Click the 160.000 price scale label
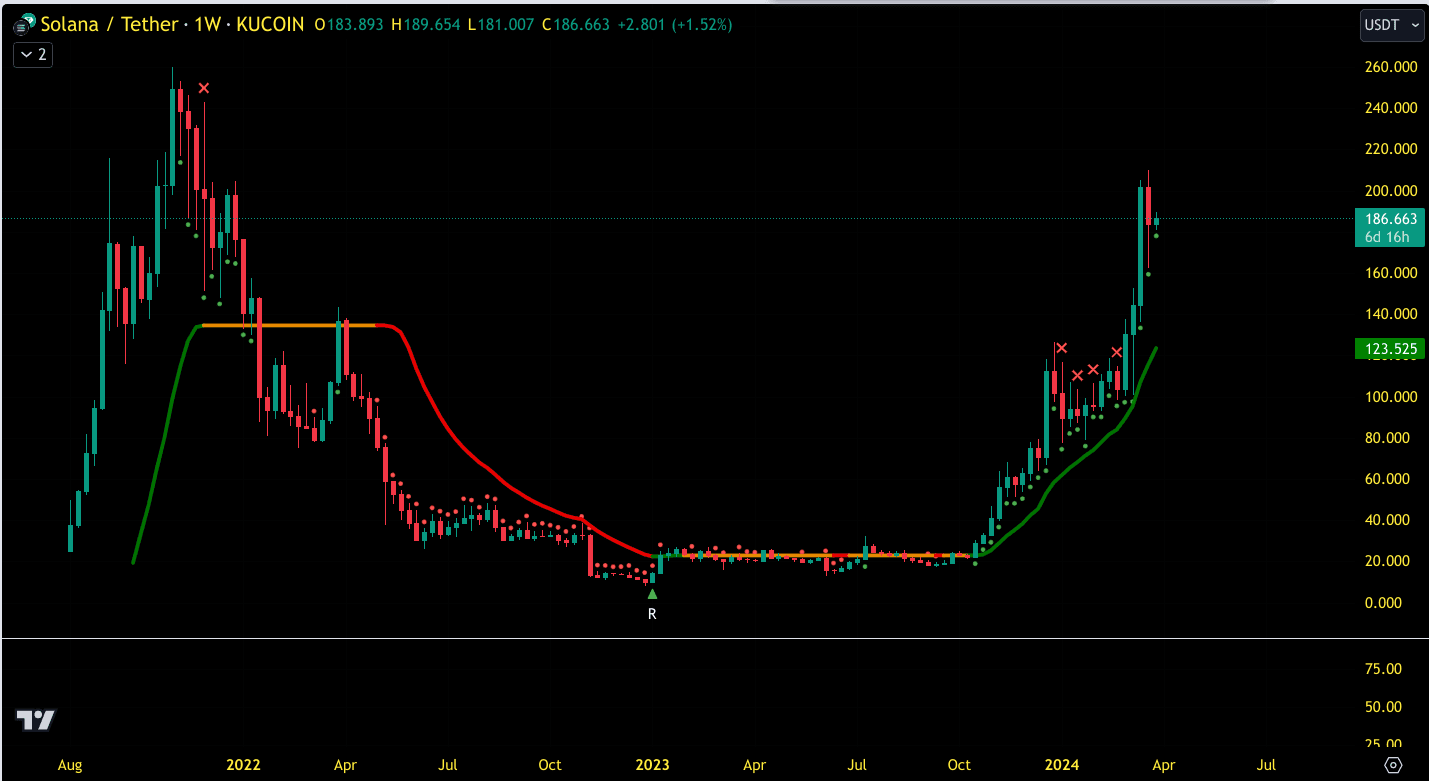This screenshot has width=1429, height=781. (x=1391, y=273)
